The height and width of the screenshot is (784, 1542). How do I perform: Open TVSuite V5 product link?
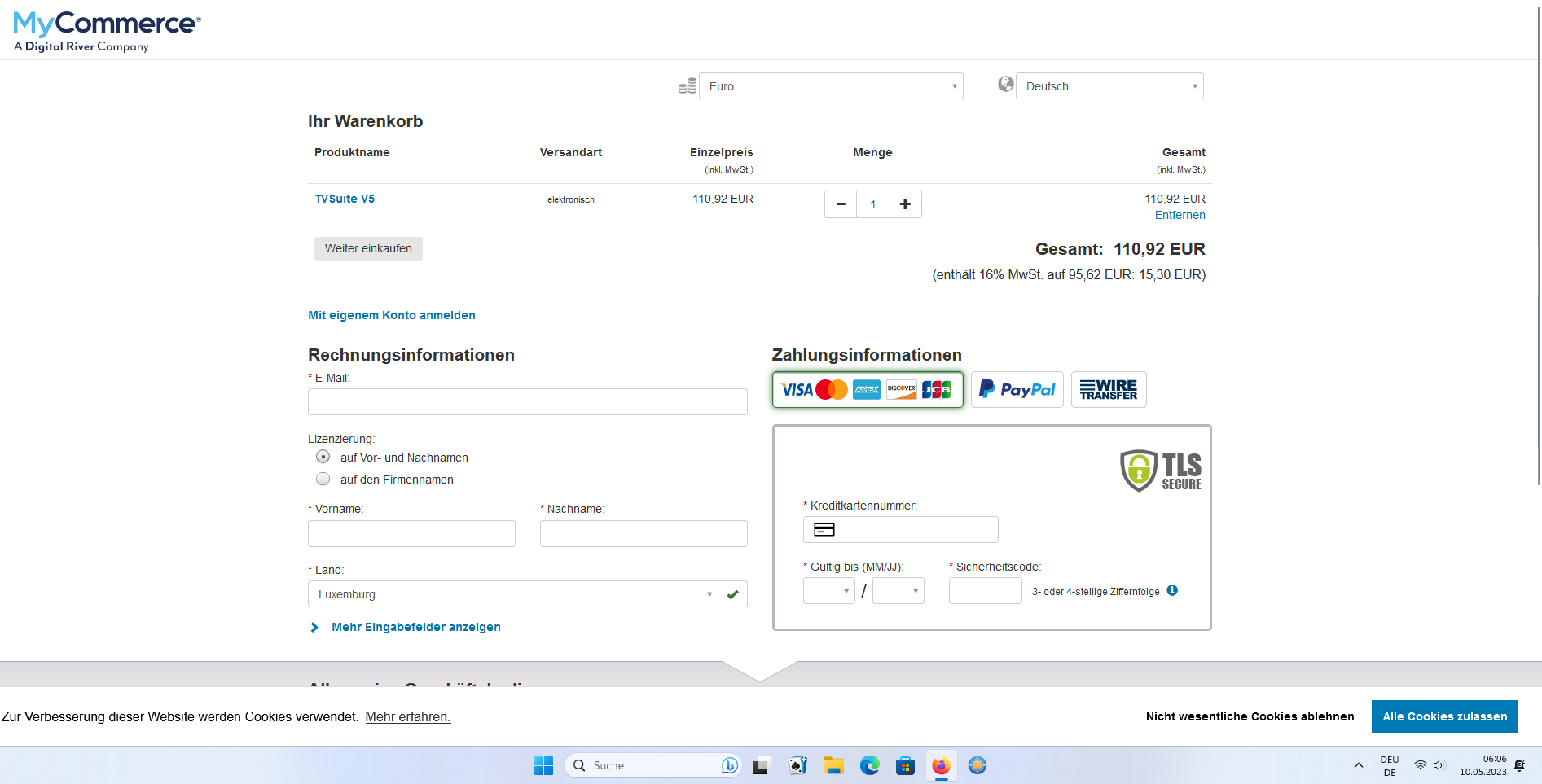[345, 199]
